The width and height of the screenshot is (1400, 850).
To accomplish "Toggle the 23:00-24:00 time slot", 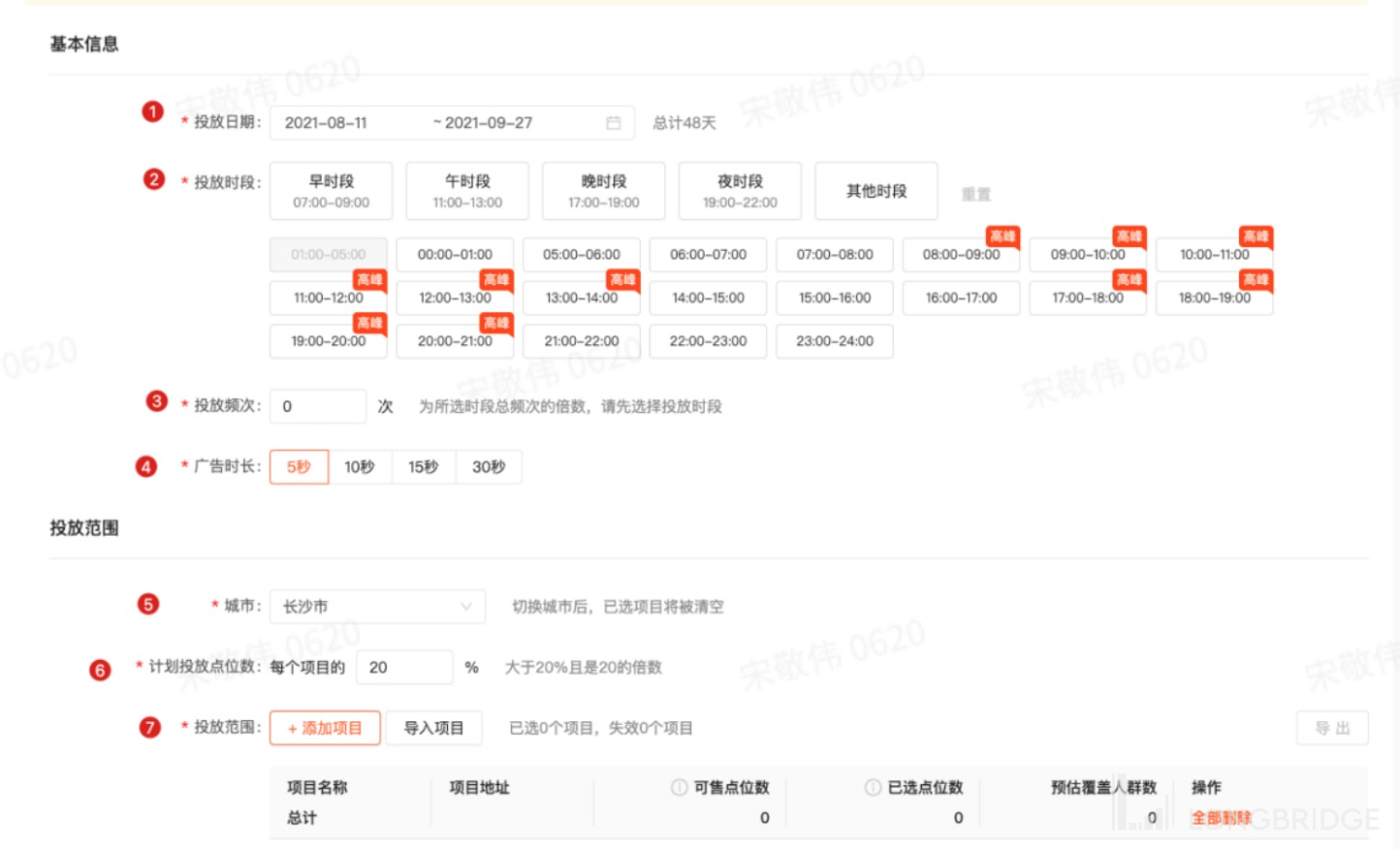I will 834,341.
